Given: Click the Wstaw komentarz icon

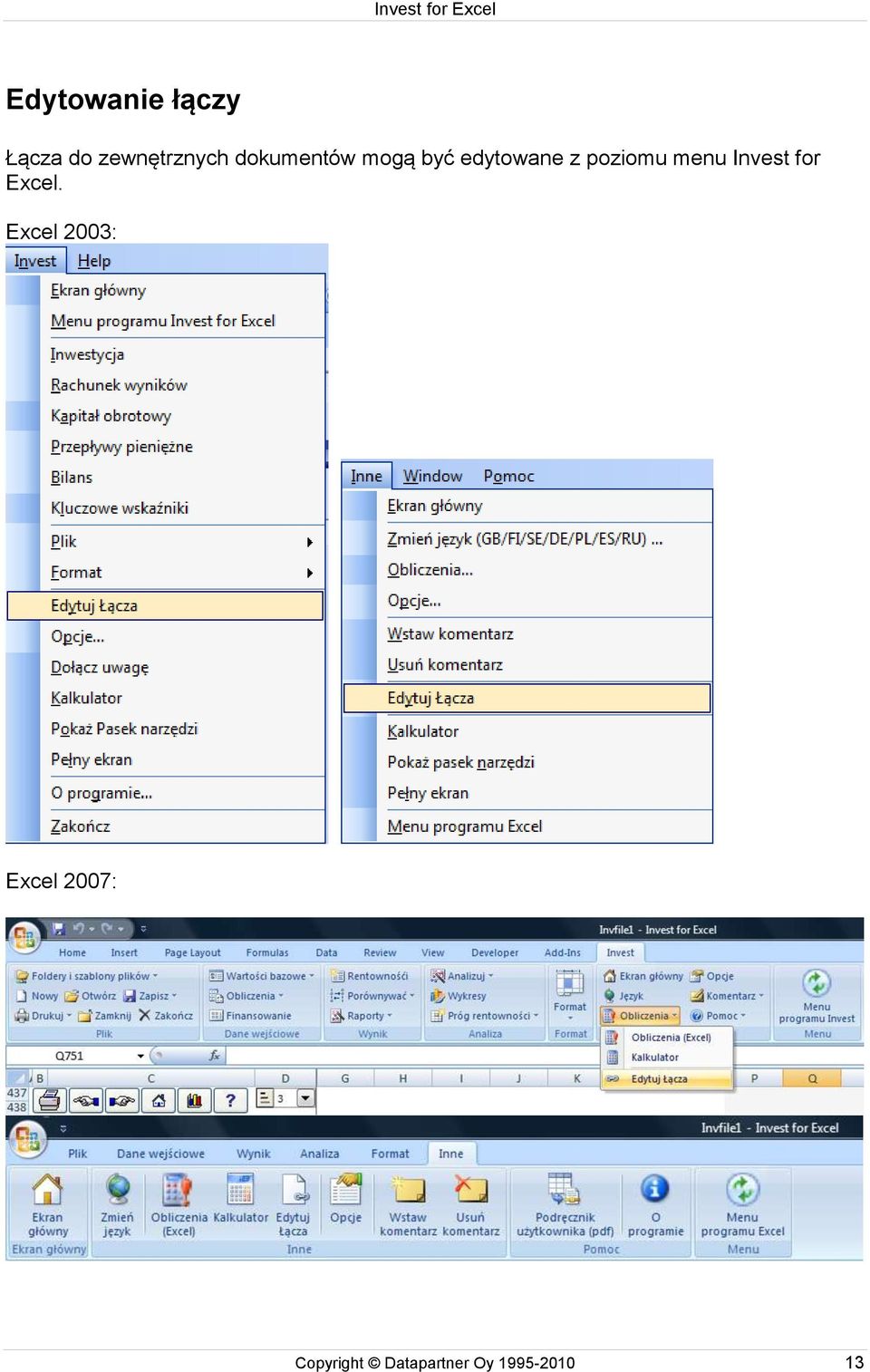Looking at the screenshot, I should click(408, 1189).
